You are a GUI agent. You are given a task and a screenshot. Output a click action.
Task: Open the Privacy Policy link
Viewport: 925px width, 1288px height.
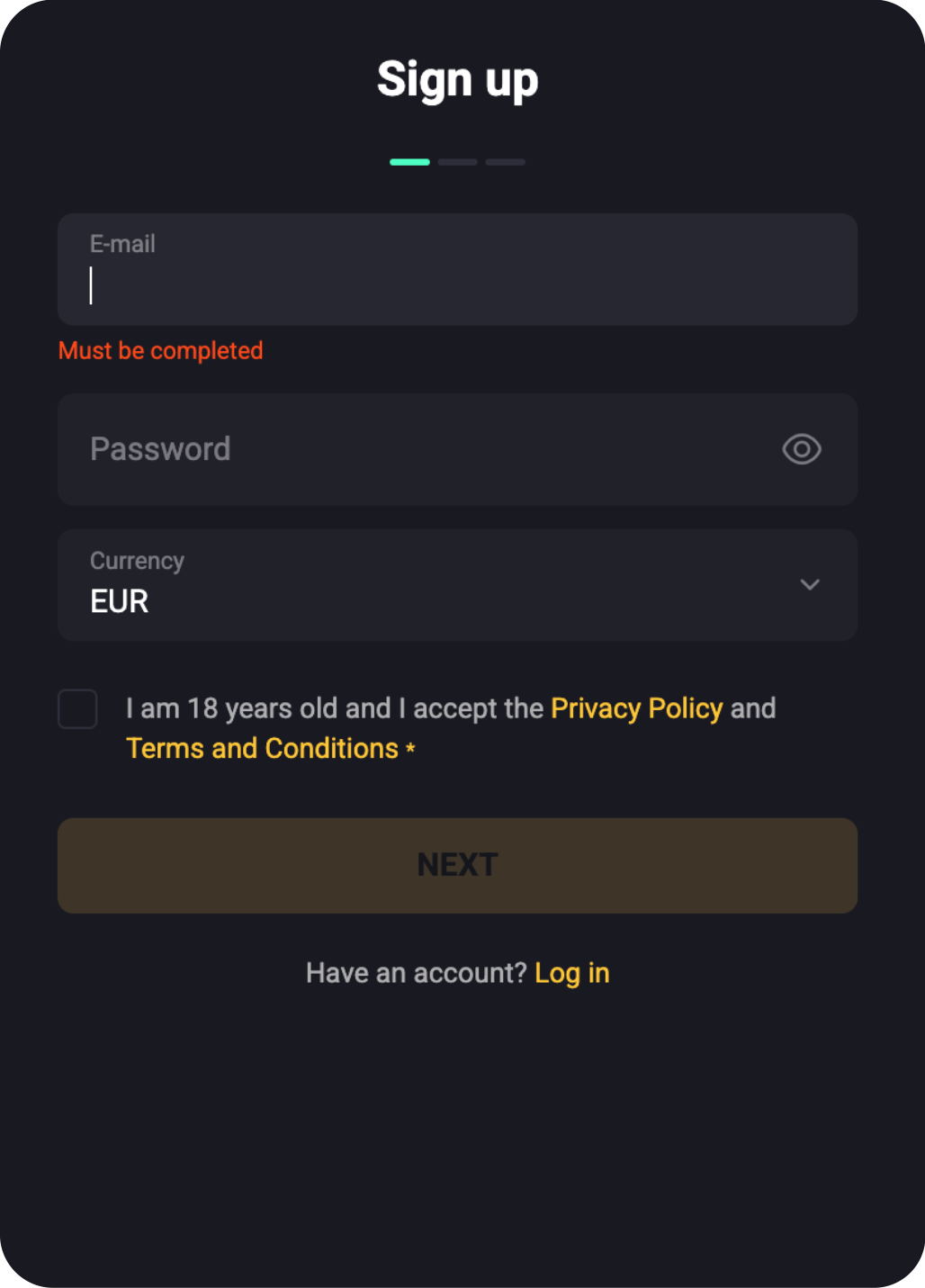(x=636, y=708)
